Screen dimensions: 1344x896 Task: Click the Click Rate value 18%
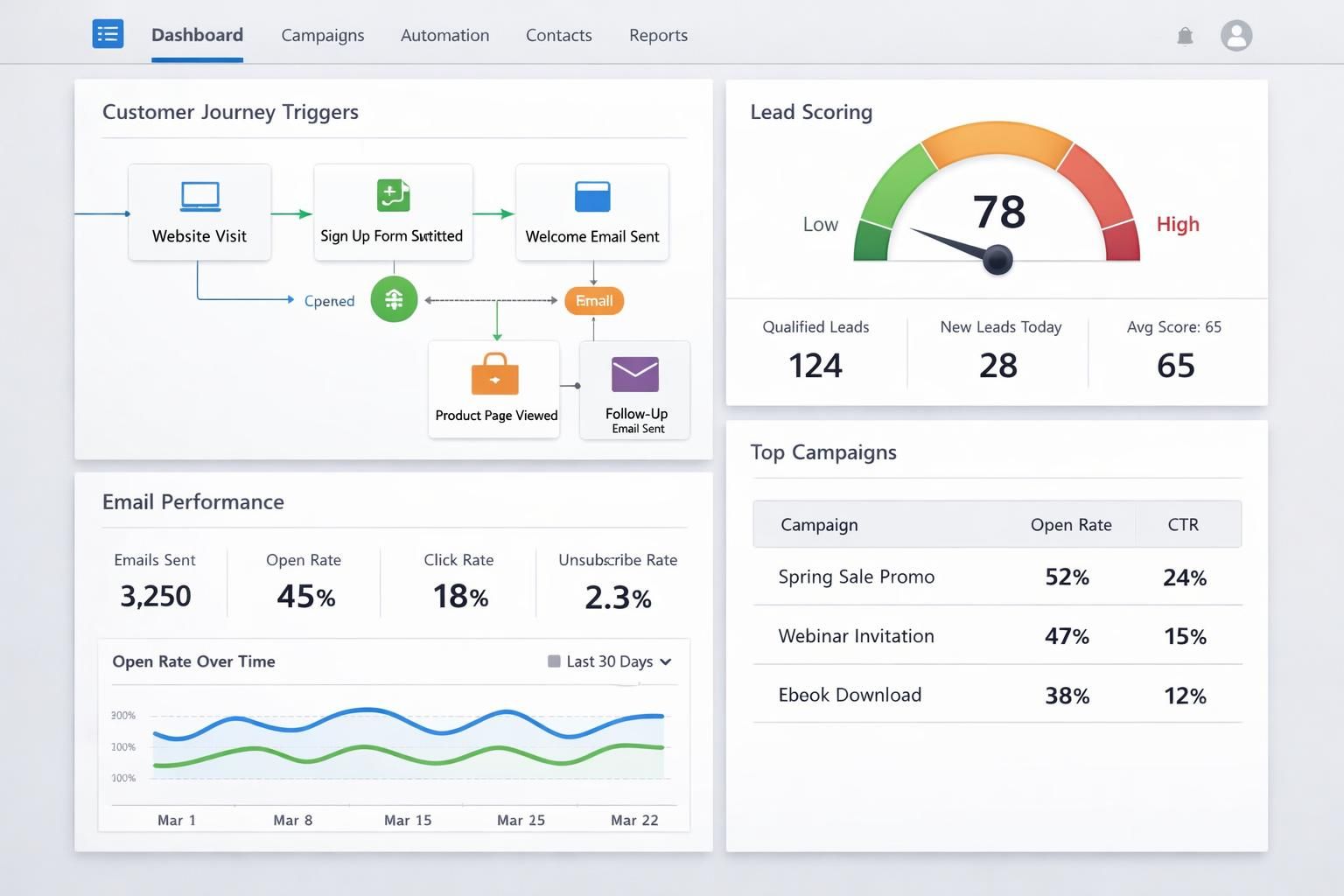click(460, 597)
